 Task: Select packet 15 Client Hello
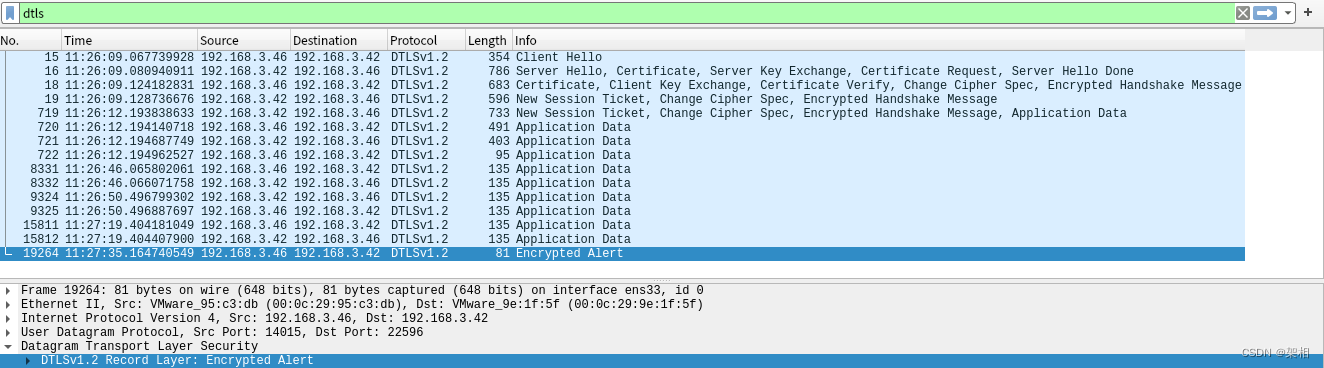(x=622, y=58)
